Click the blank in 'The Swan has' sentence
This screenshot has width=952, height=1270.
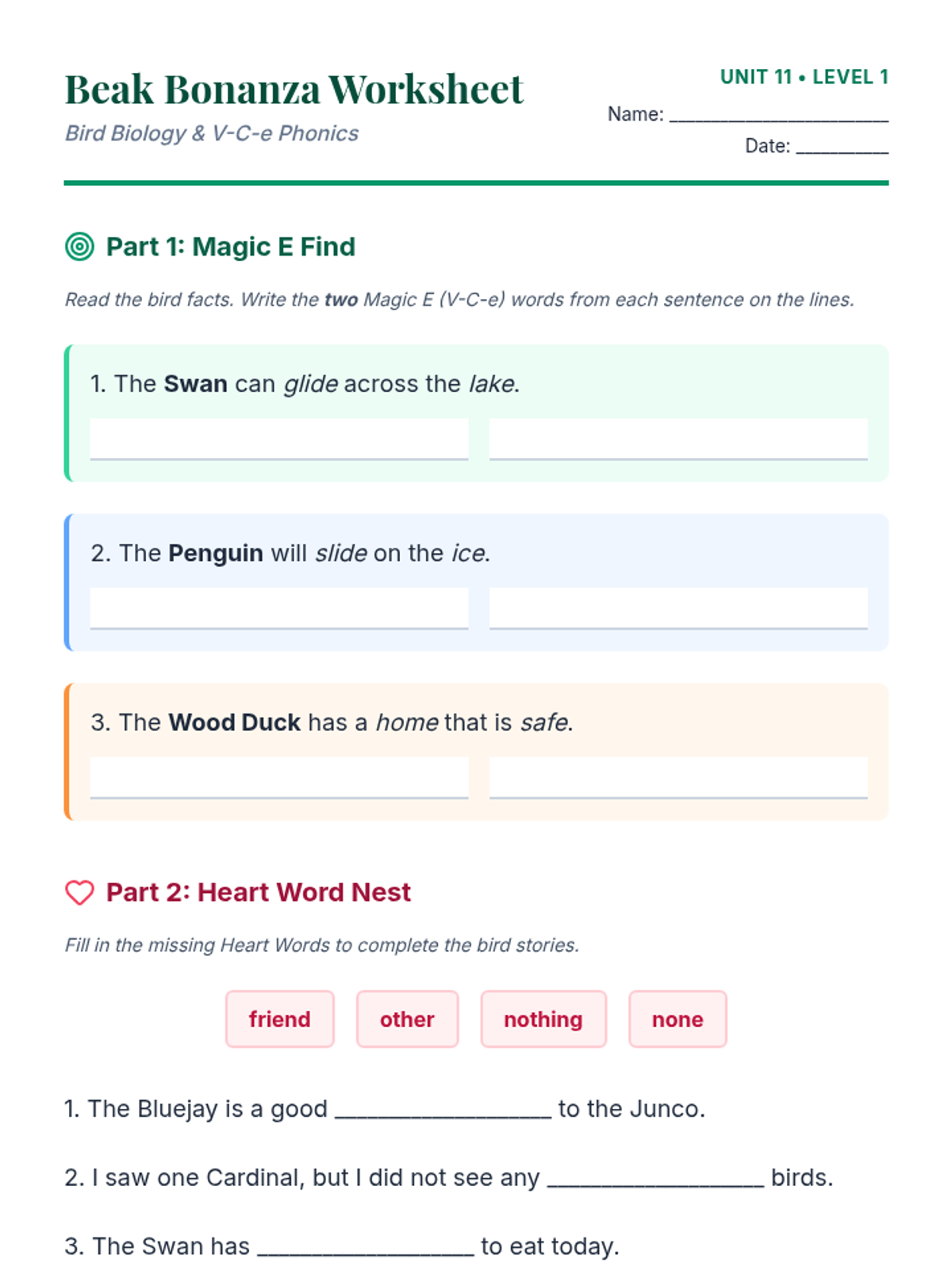[366, 1248]
